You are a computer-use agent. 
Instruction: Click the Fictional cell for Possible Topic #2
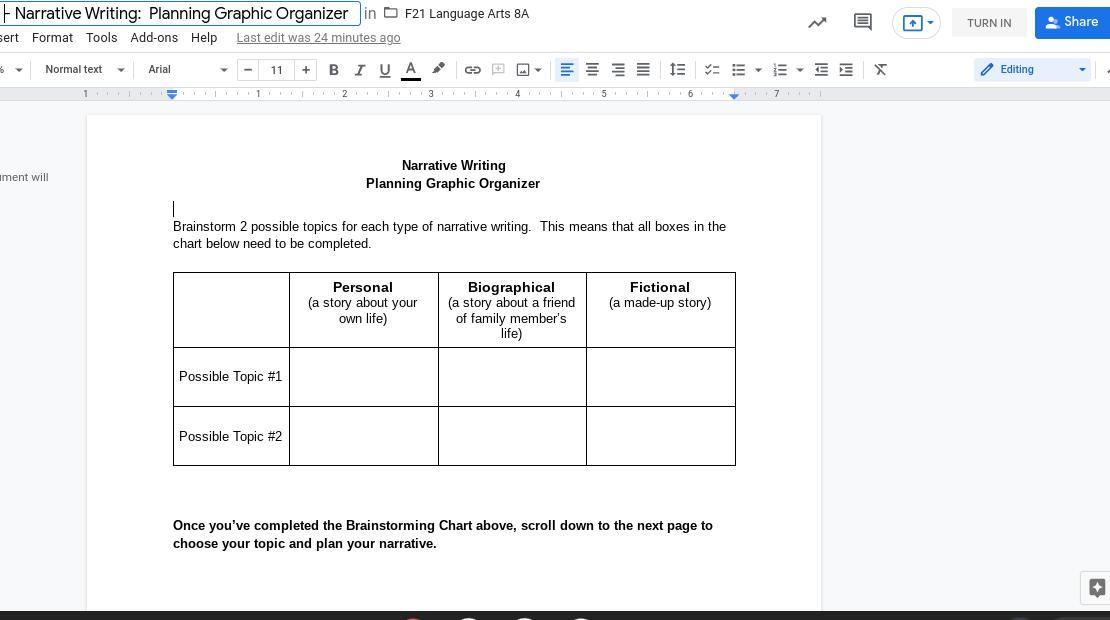pyautogui.click(x=660, y=436)
